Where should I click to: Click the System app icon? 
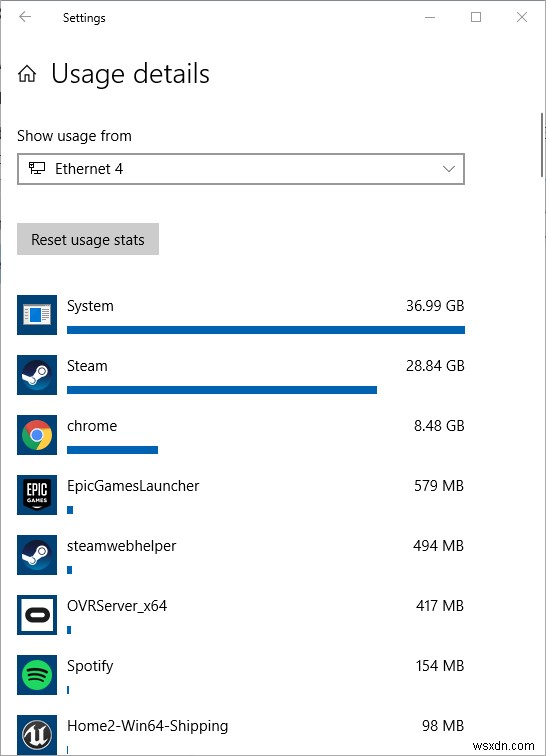point(37,315)
